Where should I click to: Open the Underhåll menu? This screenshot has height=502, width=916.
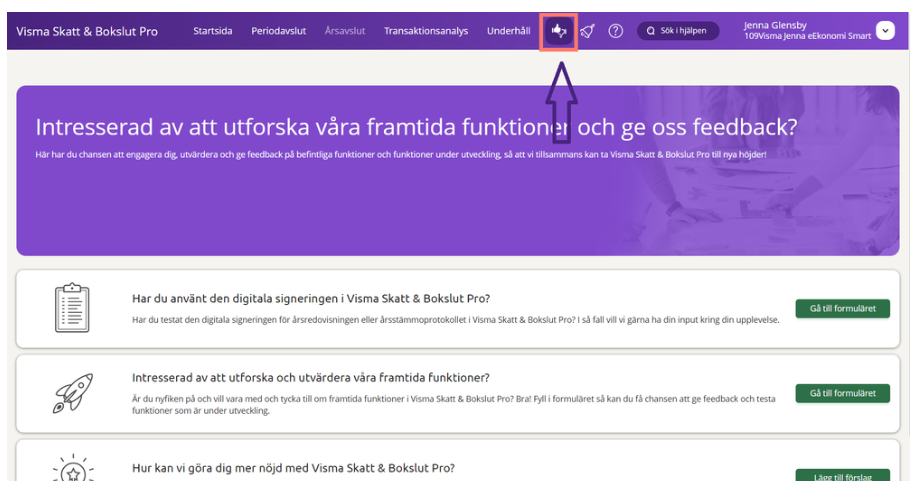click(508, 32)
